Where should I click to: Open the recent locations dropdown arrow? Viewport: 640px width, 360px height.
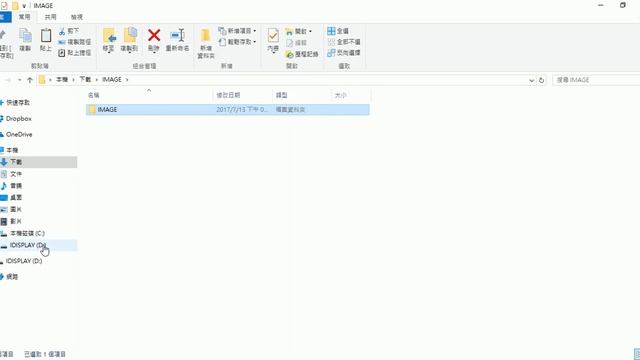coord(20,80)
